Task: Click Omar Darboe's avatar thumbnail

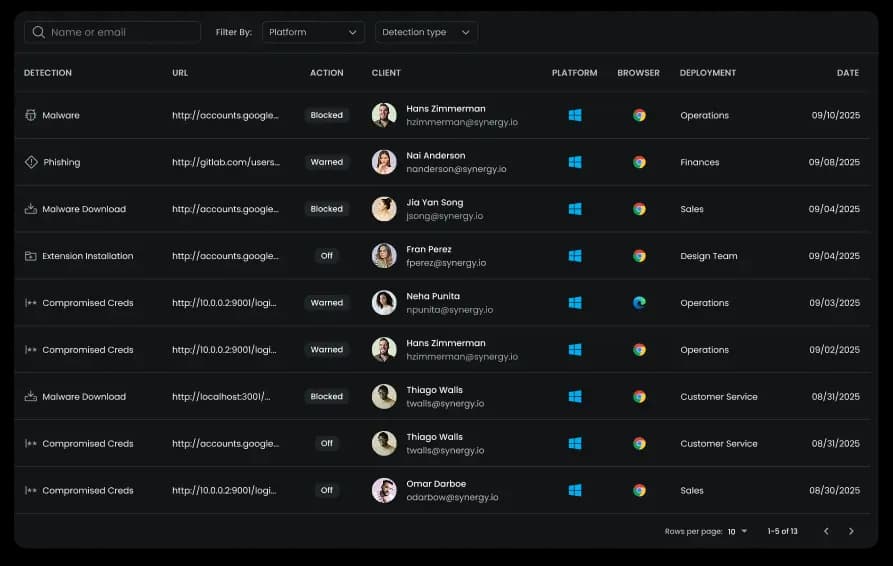Action: pyautogui.click(x=384, y=490)
